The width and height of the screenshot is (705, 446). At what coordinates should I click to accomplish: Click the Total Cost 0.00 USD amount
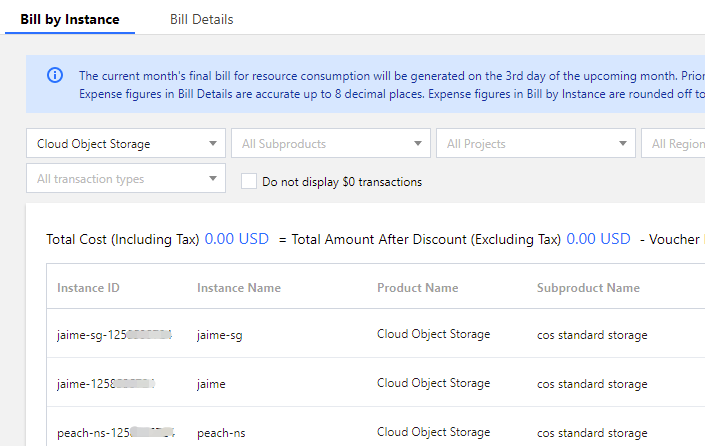coord(237,239)
